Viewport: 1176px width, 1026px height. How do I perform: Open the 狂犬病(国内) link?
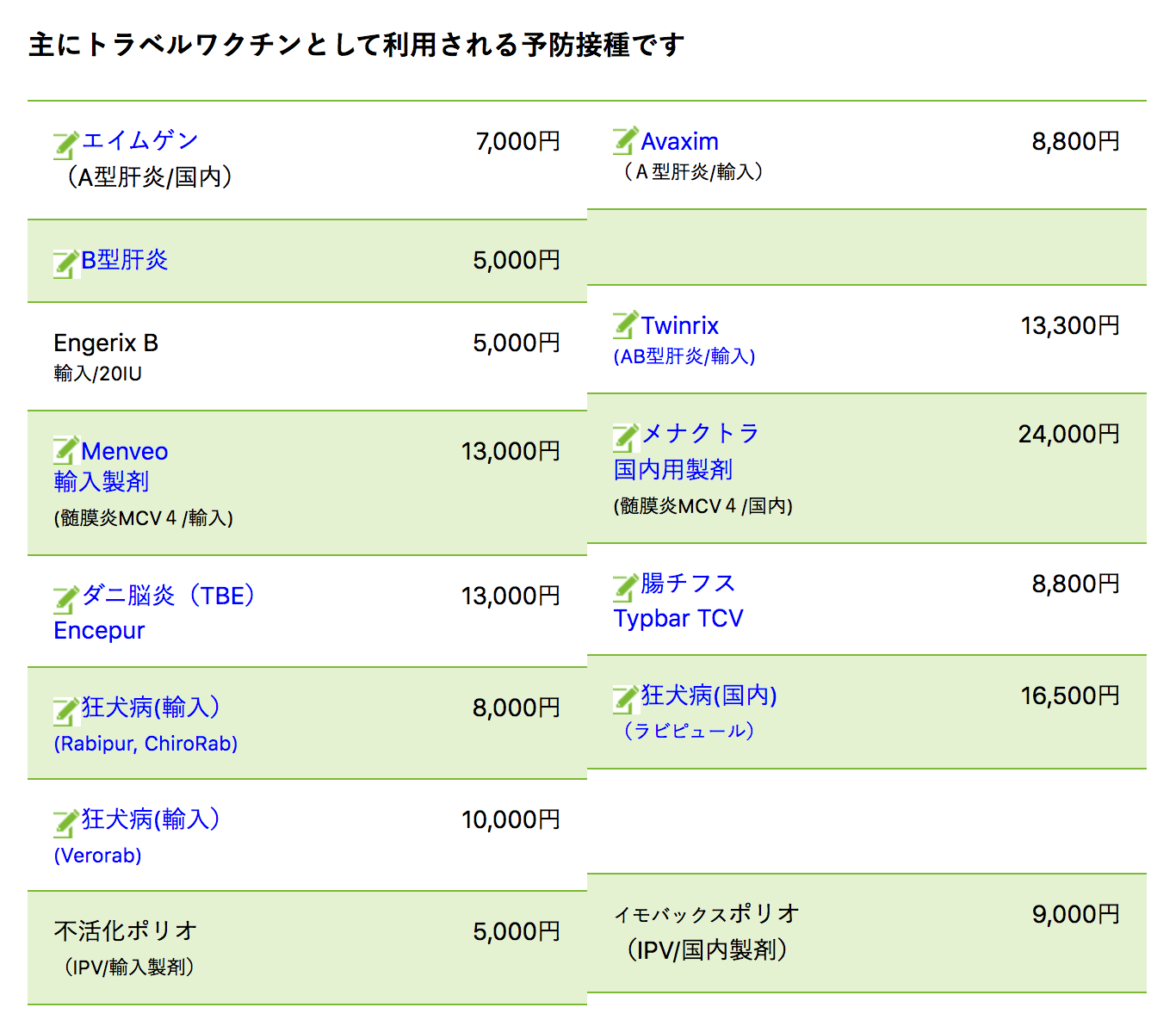point(709,695)
